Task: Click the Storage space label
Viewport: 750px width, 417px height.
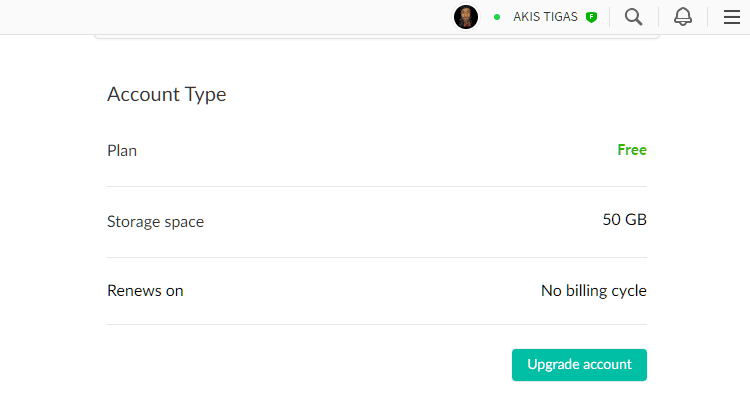Action: pyautogui.click(x=155, y=221)
